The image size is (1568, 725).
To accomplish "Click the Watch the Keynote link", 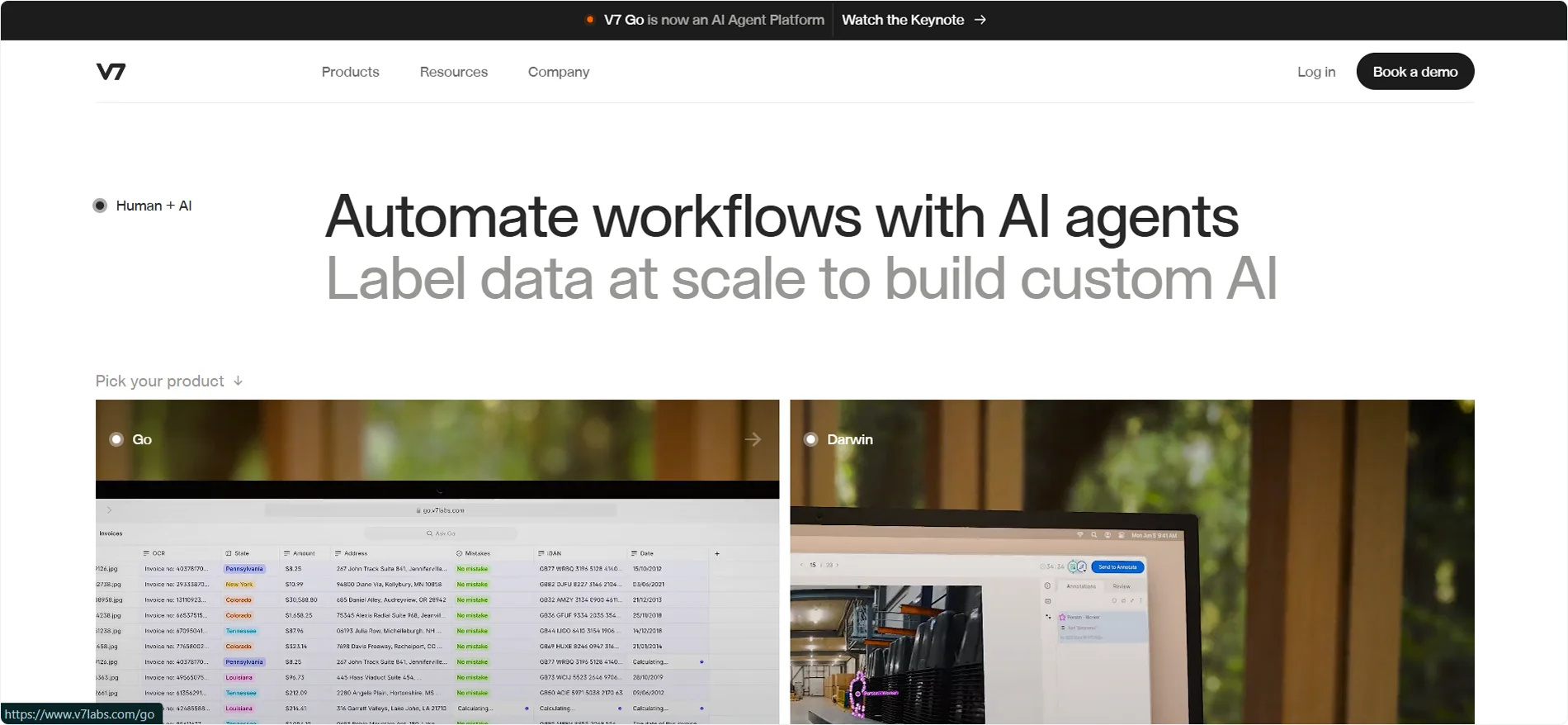I will tap(914, 20).
